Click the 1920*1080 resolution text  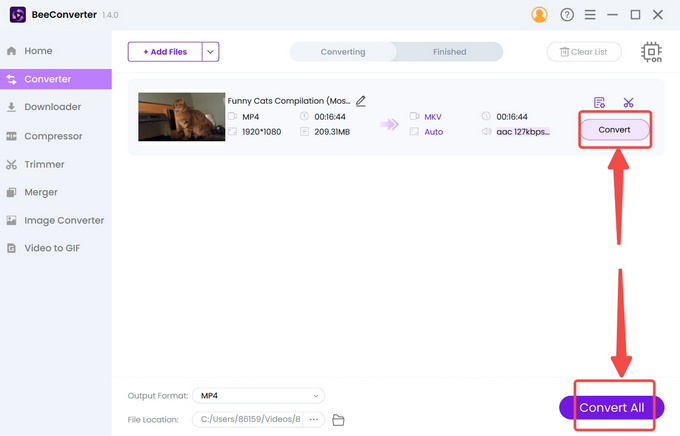pos(262,132)
